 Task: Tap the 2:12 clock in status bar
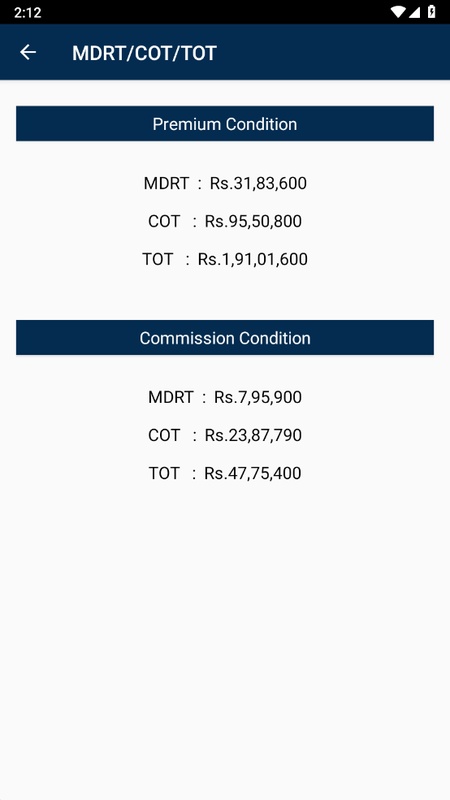28,13
